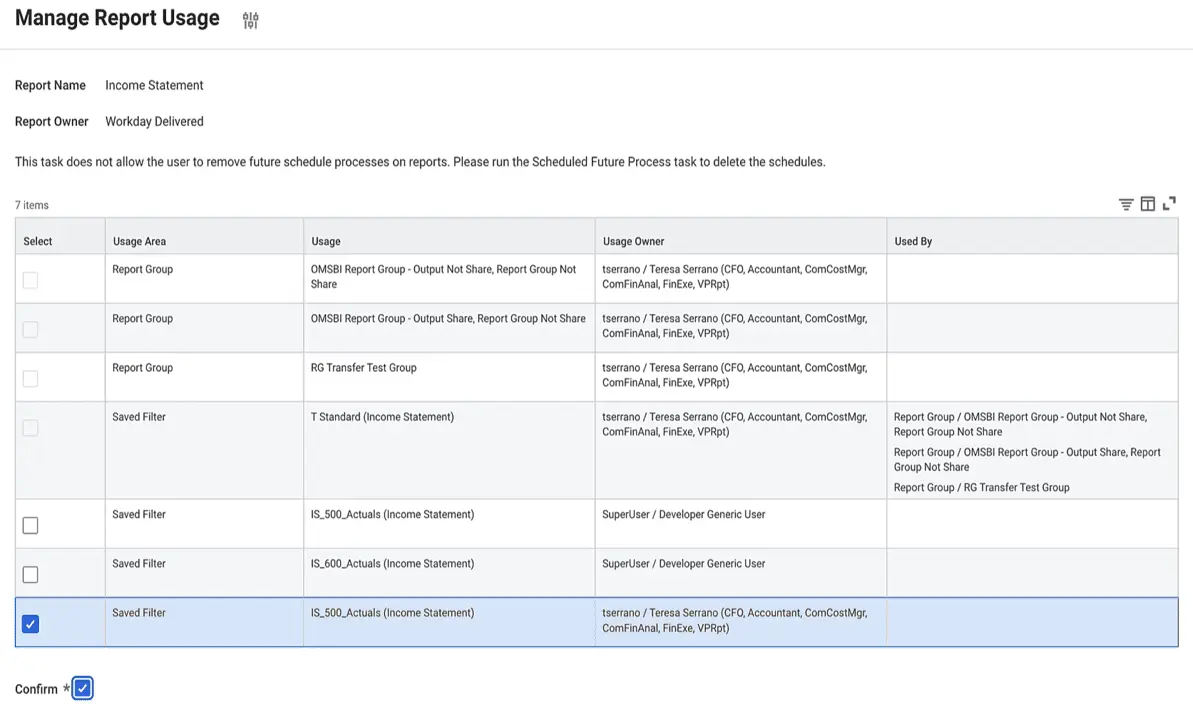
Task: Open the Usage Owner column header options
Action: (x=633, y=241)
